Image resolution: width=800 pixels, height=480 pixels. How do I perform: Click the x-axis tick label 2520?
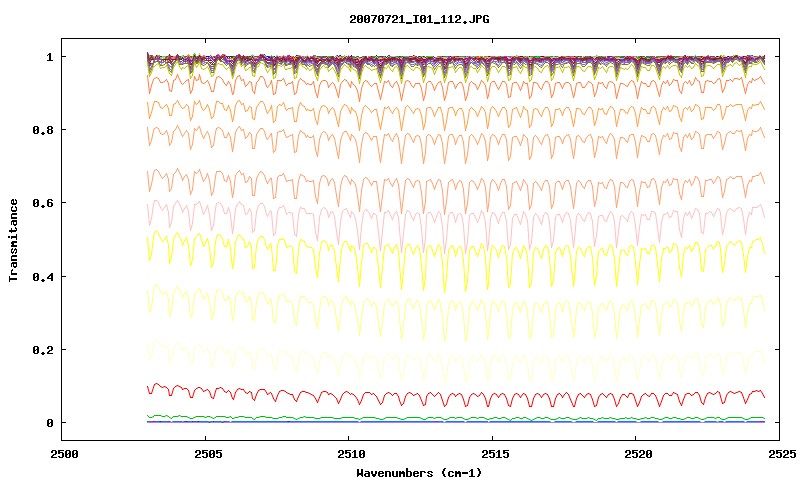pos(638,454)
